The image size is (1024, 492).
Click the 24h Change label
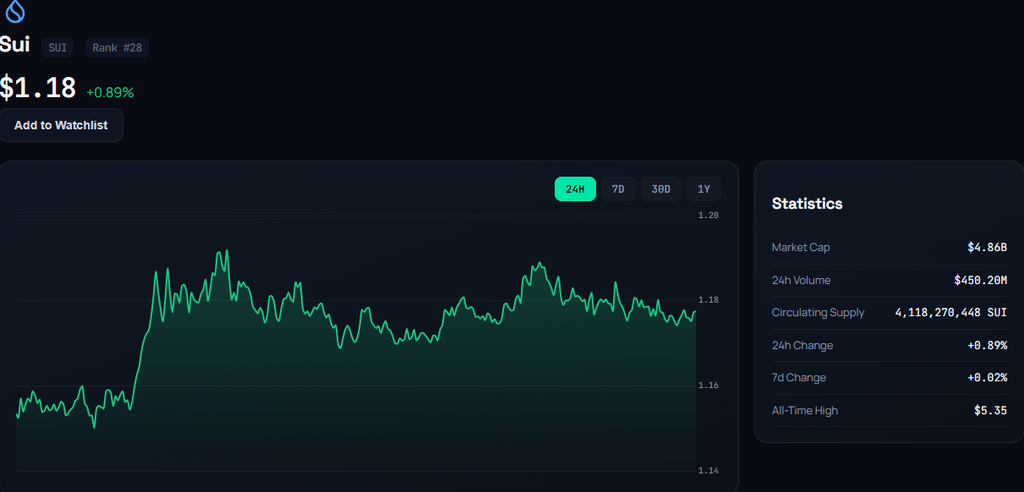tap(803, 345)
